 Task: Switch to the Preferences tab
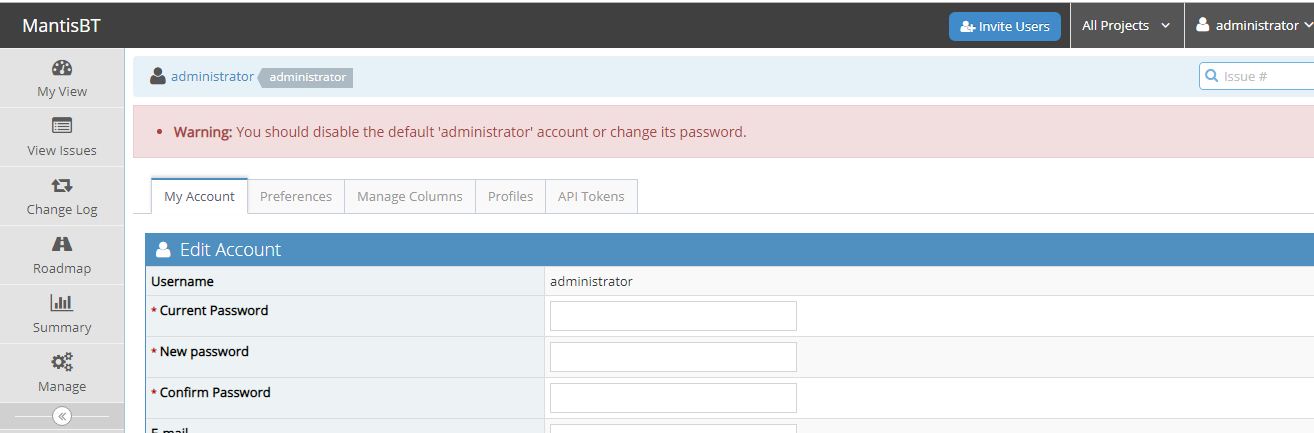[296, 196]
